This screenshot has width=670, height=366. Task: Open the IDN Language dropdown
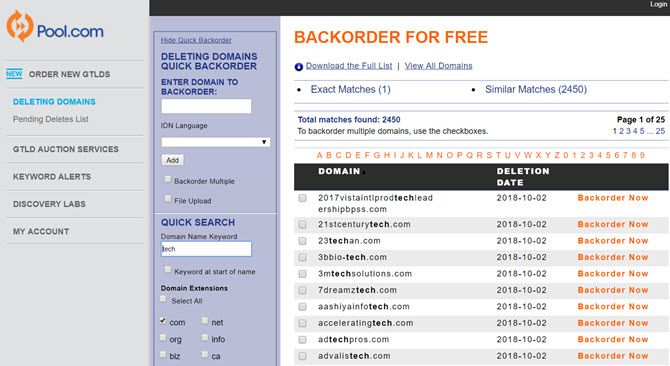click(x=216, y=142)
